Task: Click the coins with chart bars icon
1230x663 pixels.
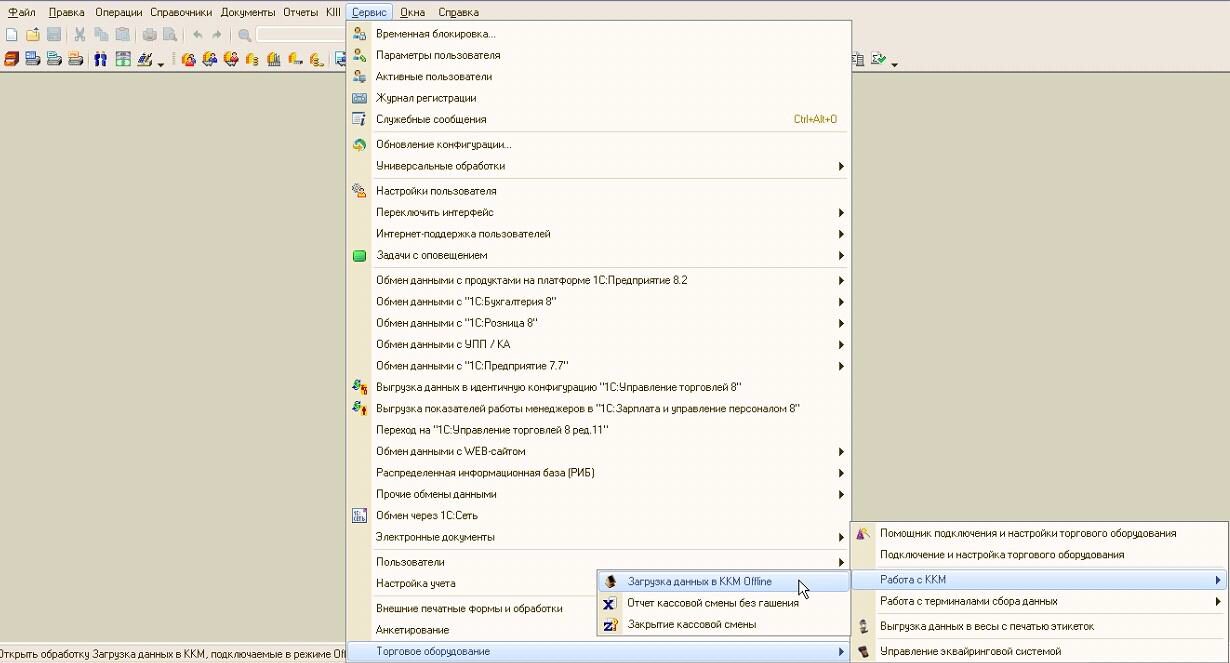Action: tap(274, 59)
